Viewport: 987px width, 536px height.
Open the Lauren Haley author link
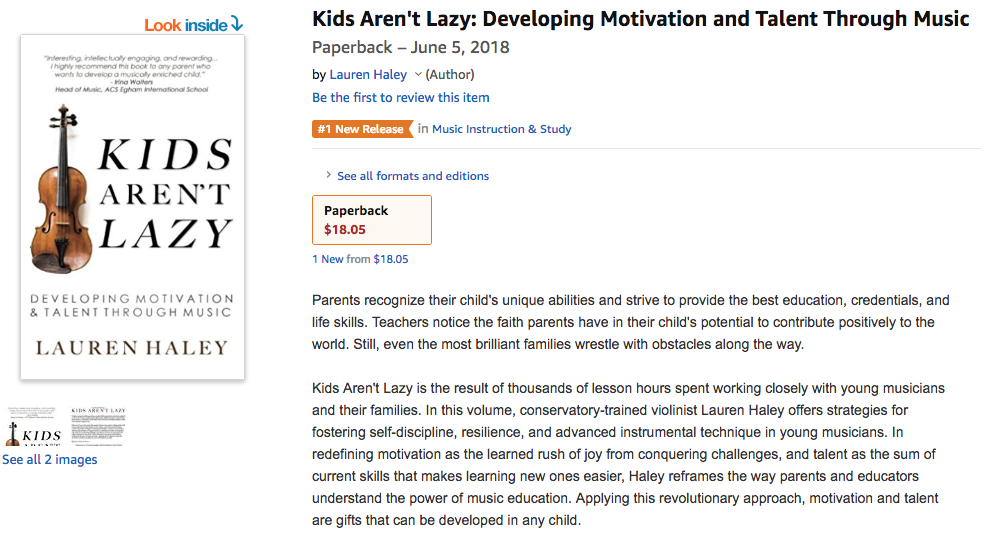click(368, 74)
